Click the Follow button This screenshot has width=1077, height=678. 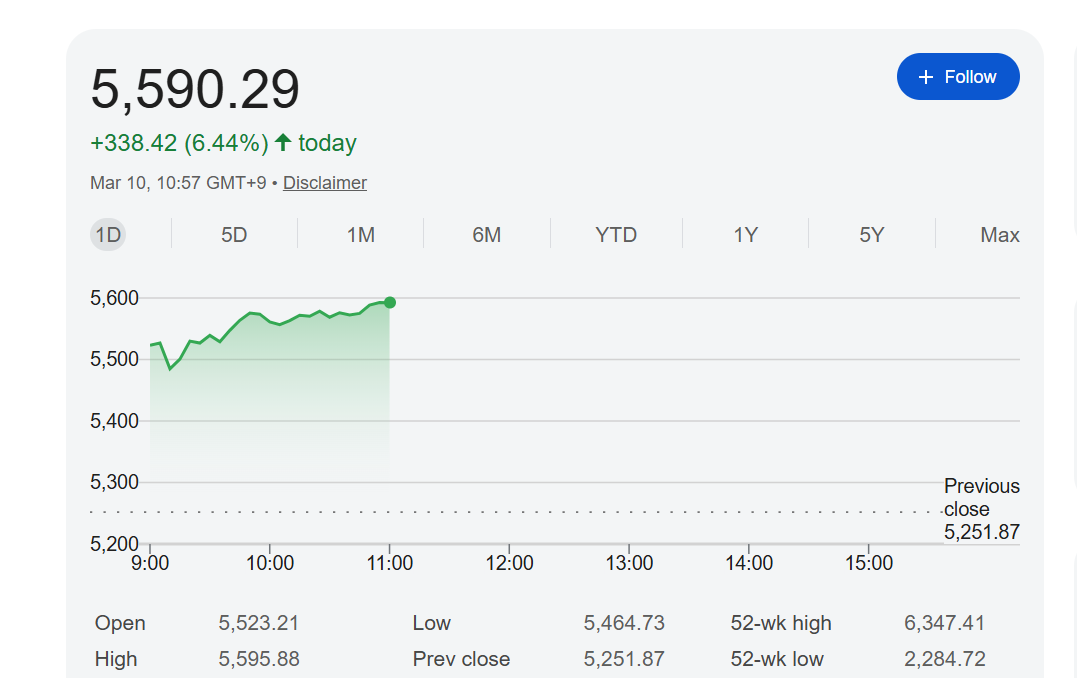957,77
